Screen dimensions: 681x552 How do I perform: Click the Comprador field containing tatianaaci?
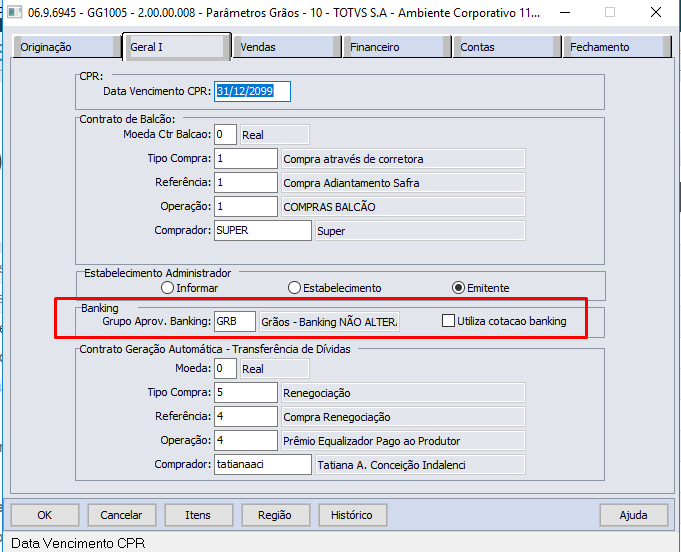click(x=262, y=464)
